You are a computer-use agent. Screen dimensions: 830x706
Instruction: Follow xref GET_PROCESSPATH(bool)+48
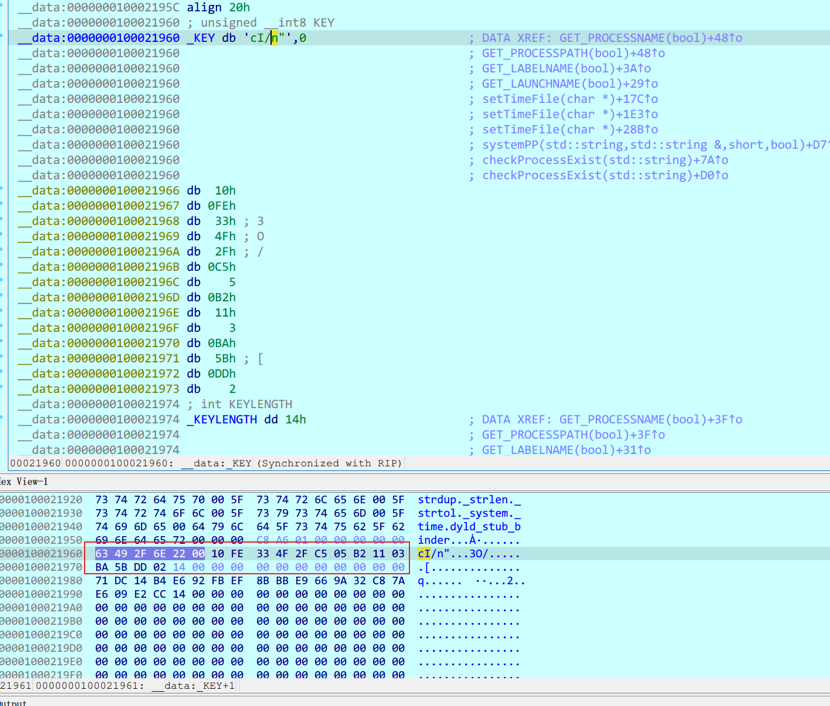coord(573,53)
